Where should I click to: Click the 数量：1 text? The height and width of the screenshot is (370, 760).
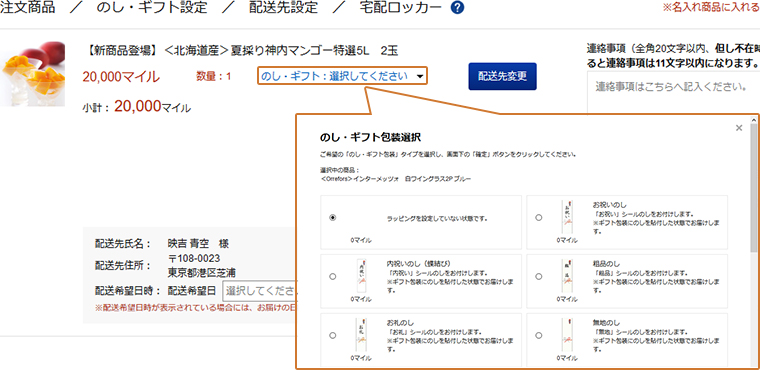click(214, 76)
